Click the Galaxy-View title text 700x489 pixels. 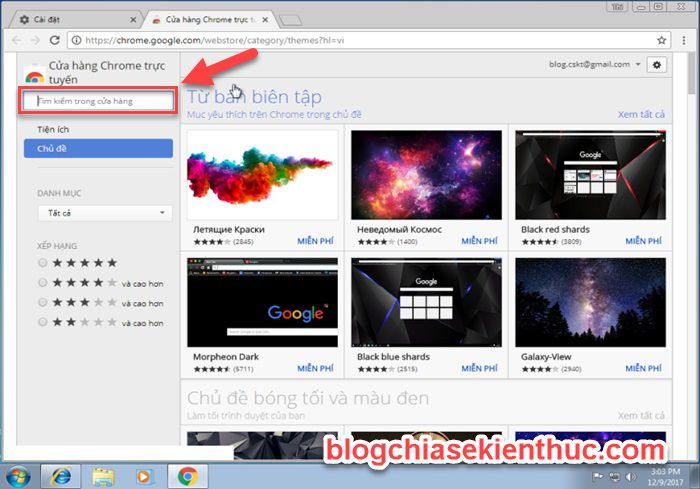(x=546, y=357)
